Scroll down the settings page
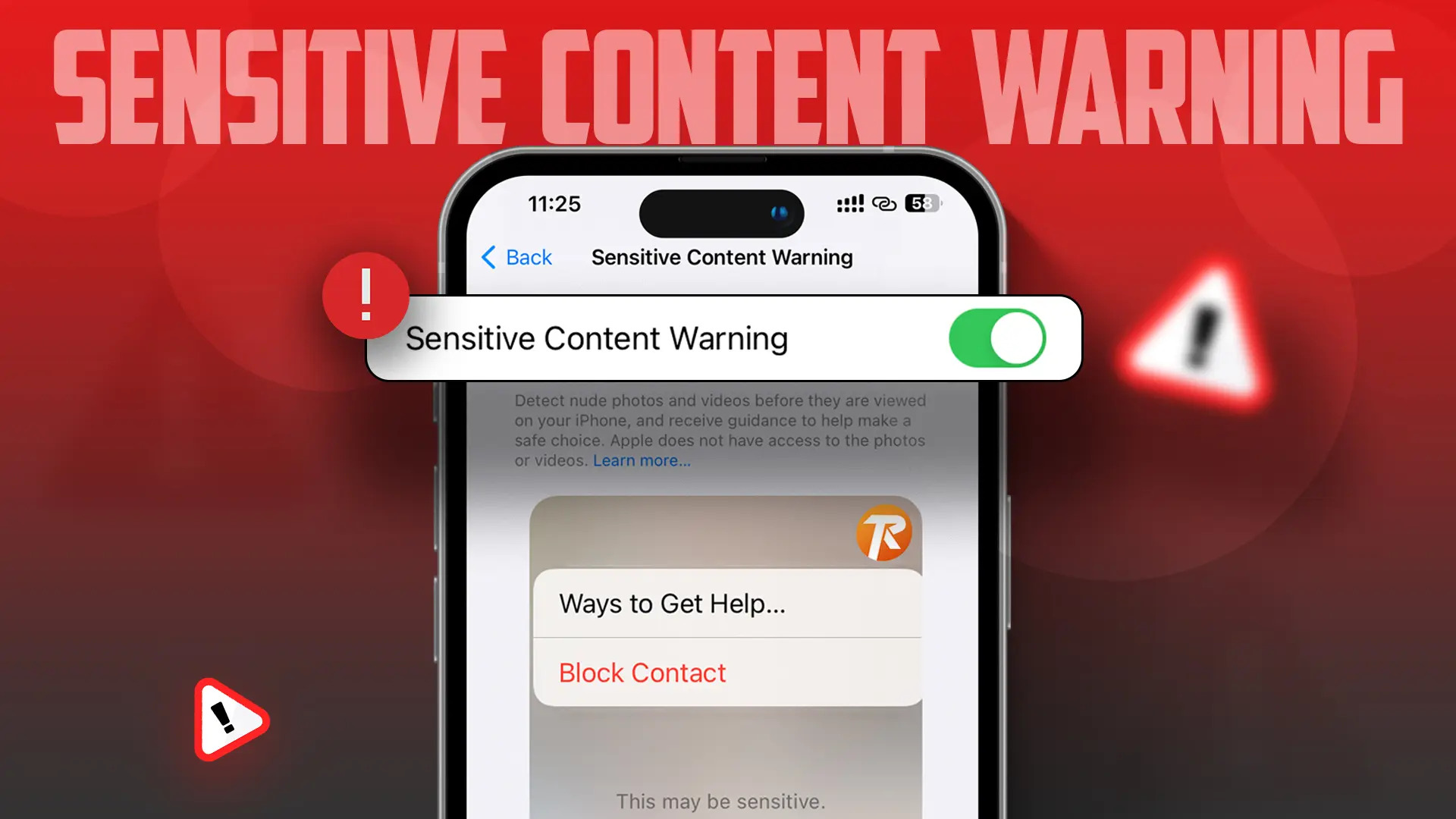Image resolution: width=1456 pixels, height=819 pixels. tap(720, 600)
